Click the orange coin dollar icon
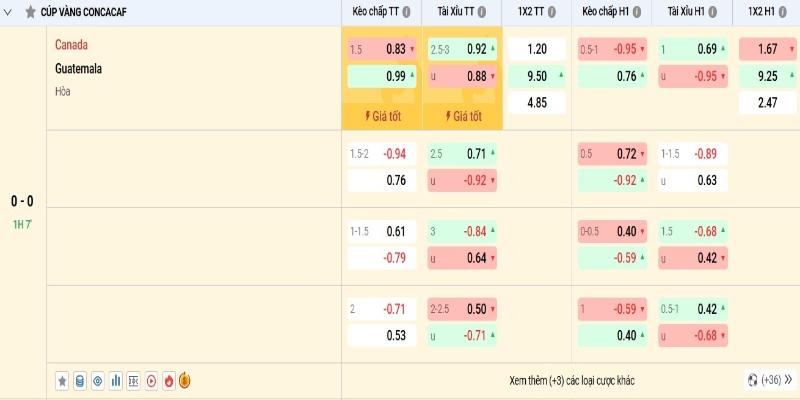This screenshot has width=800, height=400. [x=184, y=380]
